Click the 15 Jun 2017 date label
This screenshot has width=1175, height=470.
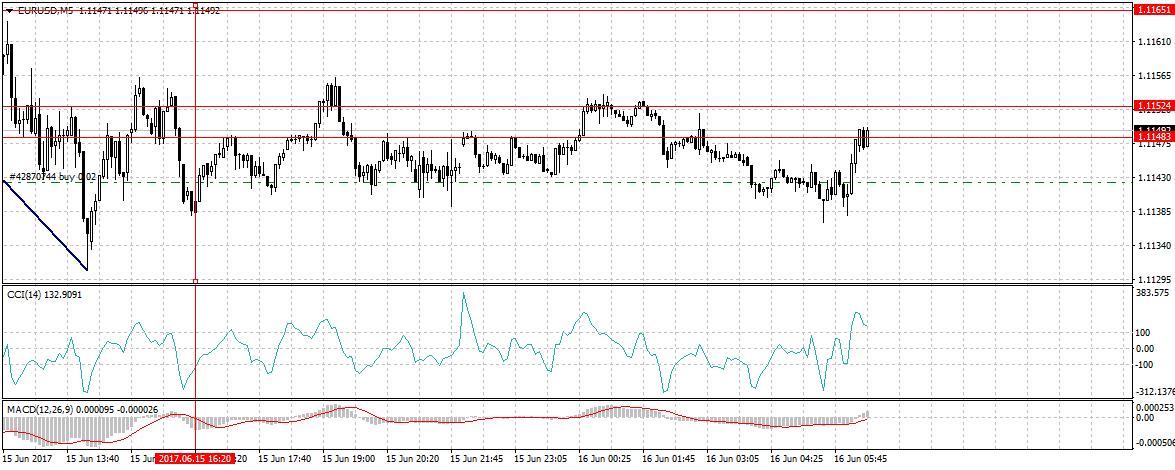tap(29, 458)
